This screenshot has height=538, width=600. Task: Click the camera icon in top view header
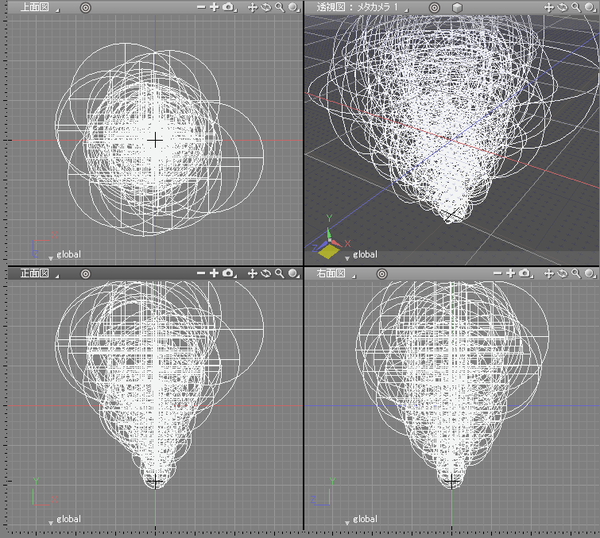click(228, 7)
